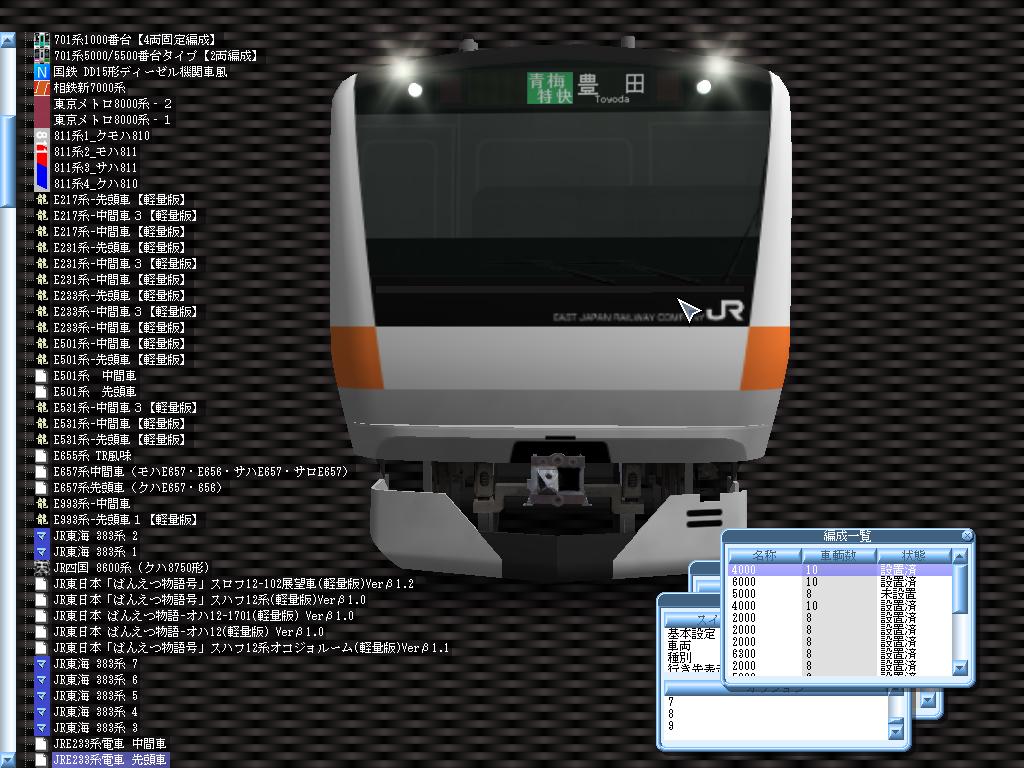Click the maroon icon for 東京メトロ8000系-1
Viewport: 1024px width, 768px height.
tap(42, 120)
